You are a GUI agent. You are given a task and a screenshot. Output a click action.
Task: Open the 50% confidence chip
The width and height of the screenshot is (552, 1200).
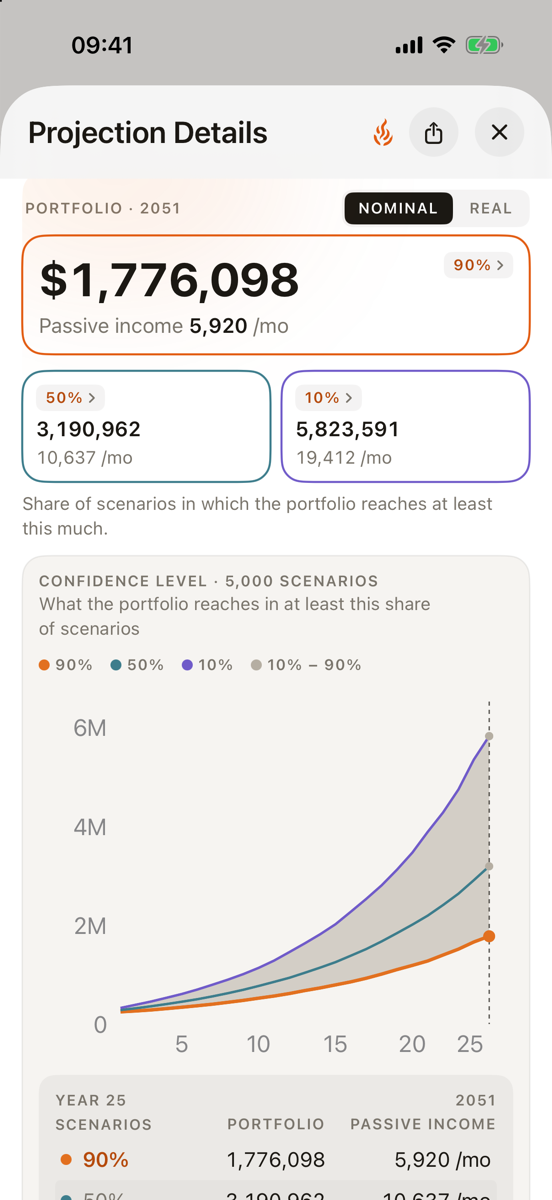(x=71, y=397)
